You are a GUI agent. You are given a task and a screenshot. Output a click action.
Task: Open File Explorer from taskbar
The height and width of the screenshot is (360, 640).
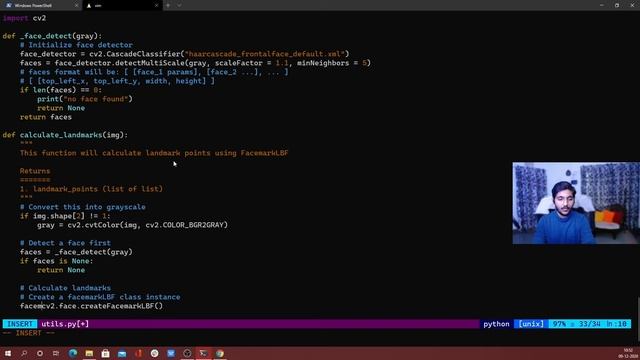[x=89, y=353]
